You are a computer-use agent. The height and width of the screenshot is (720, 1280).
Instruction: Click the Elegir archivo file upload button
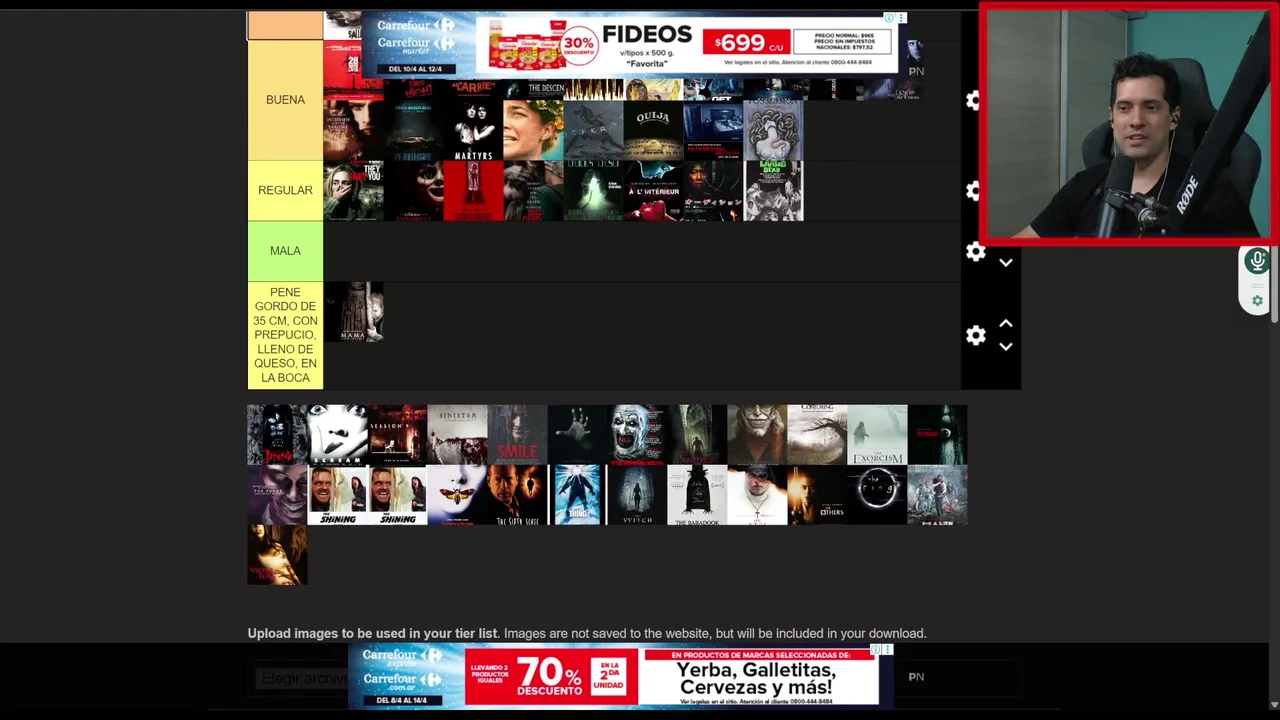[302, 678]
